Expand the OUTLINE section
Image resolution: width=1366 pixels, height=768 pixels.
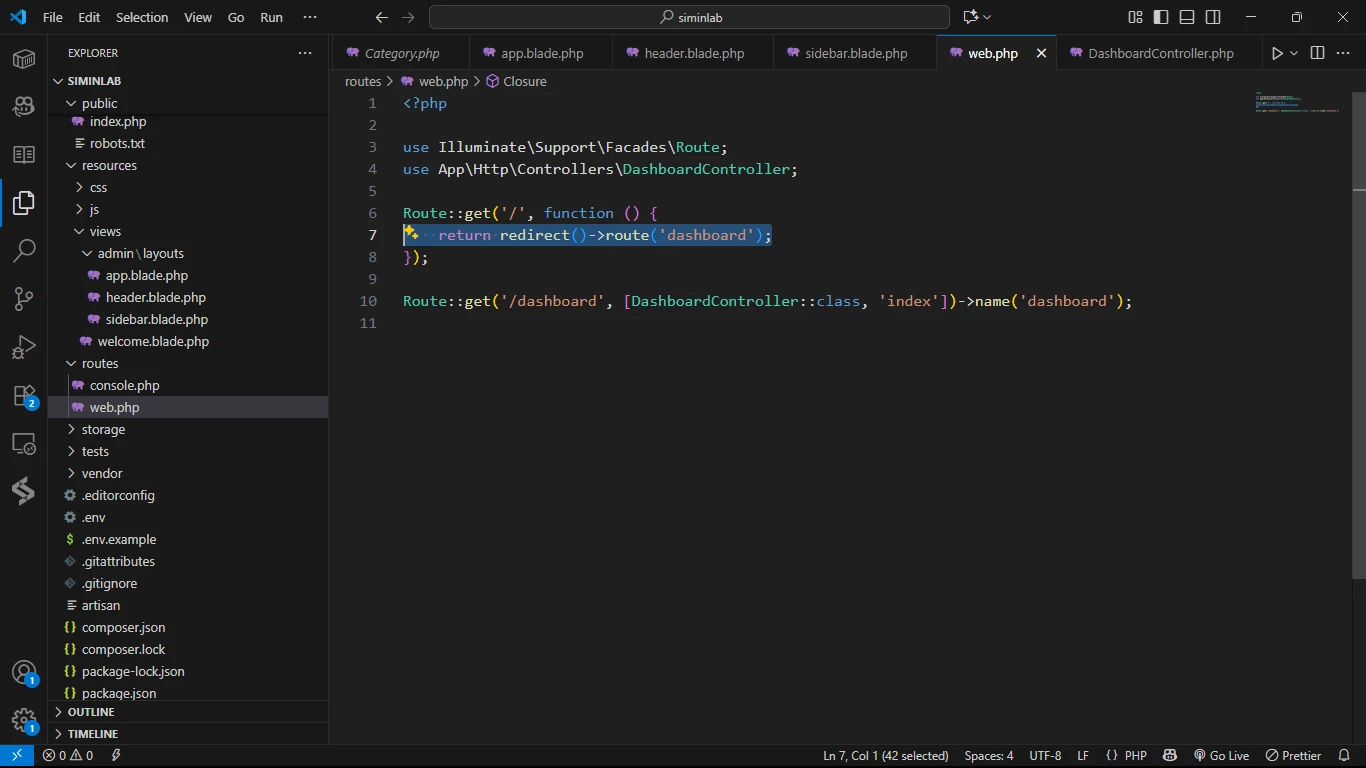[x=91, y=712]
